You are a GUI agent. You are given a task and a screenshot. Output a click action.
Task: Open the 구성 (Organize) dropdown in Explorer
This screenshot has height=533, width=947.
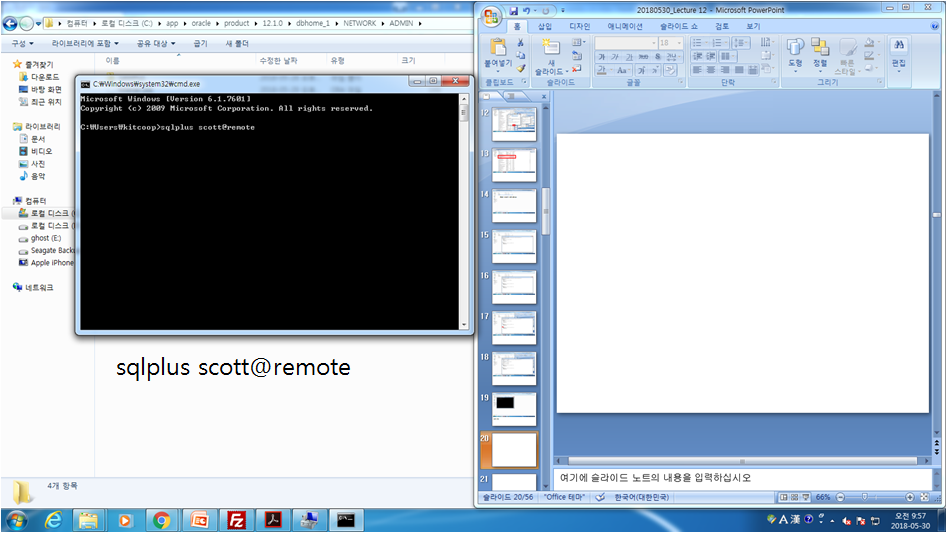click(22, 43)
